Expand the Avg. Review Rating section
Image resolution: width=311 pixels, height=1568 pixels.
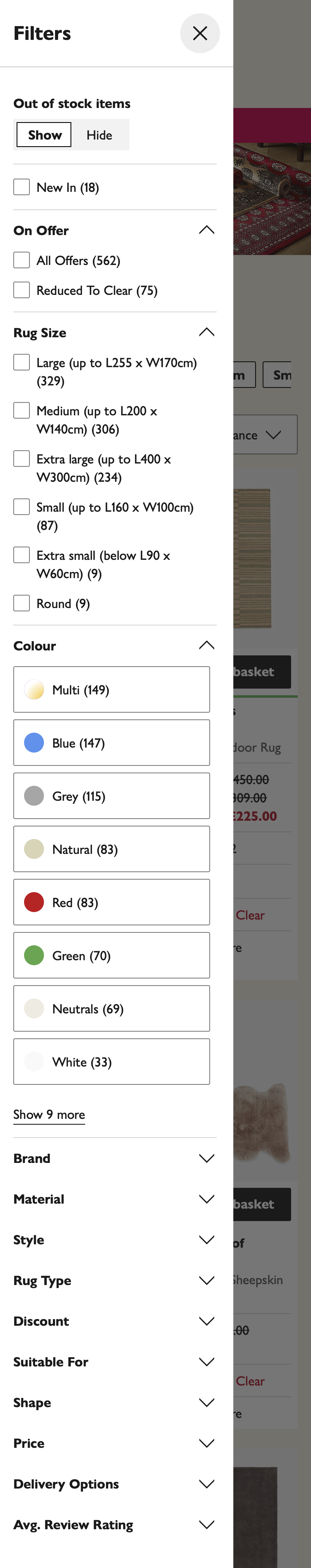pos(206,1524)
